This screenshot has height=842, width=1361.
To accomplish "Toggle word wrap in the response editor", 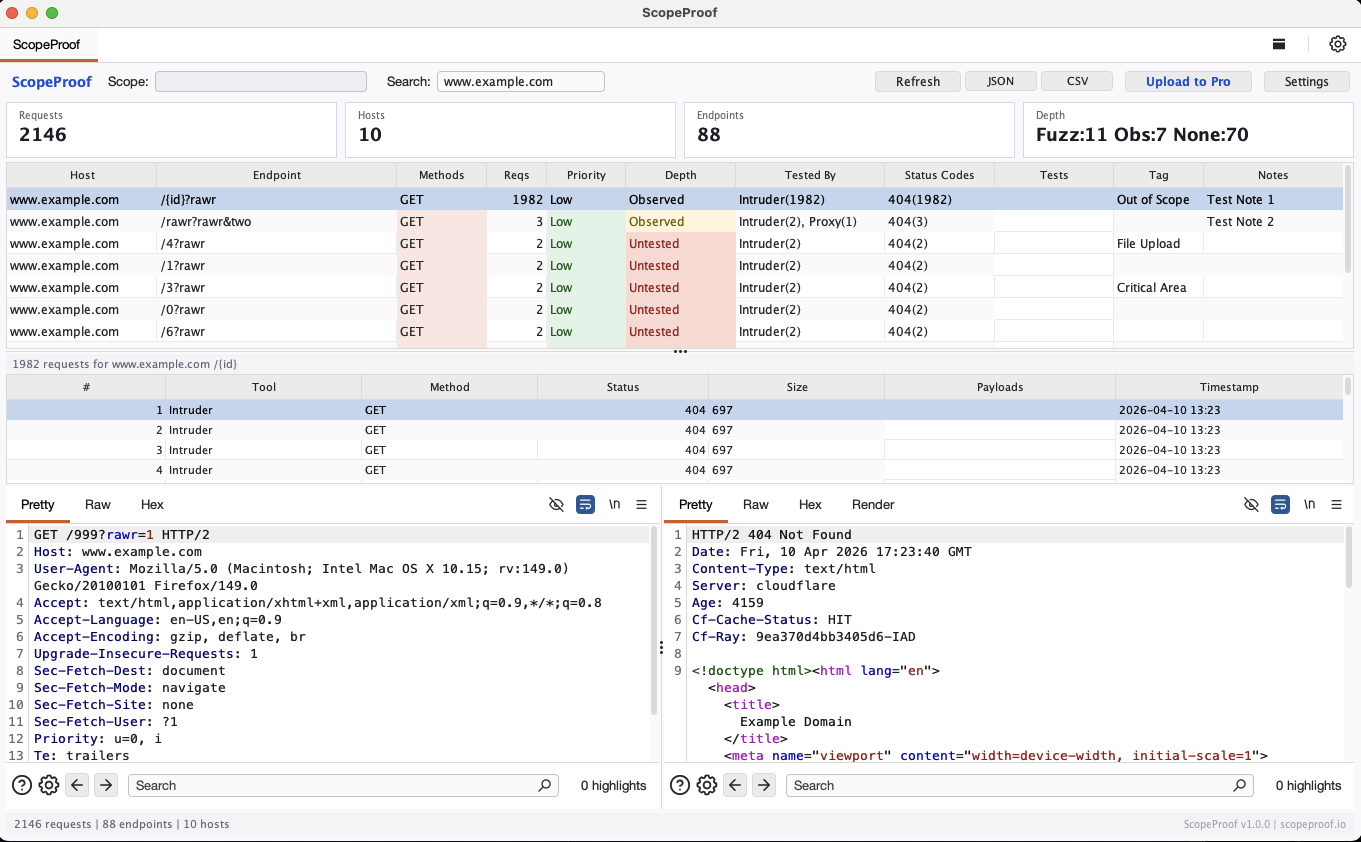I will coord(1281,504).
